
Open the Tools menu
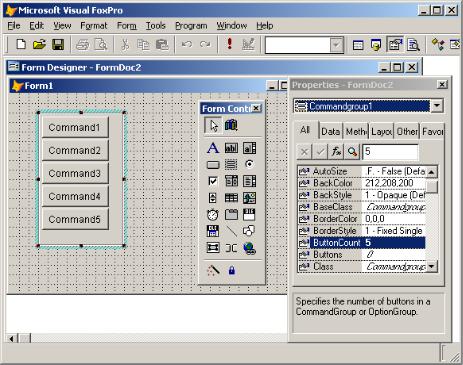point(156,26)
